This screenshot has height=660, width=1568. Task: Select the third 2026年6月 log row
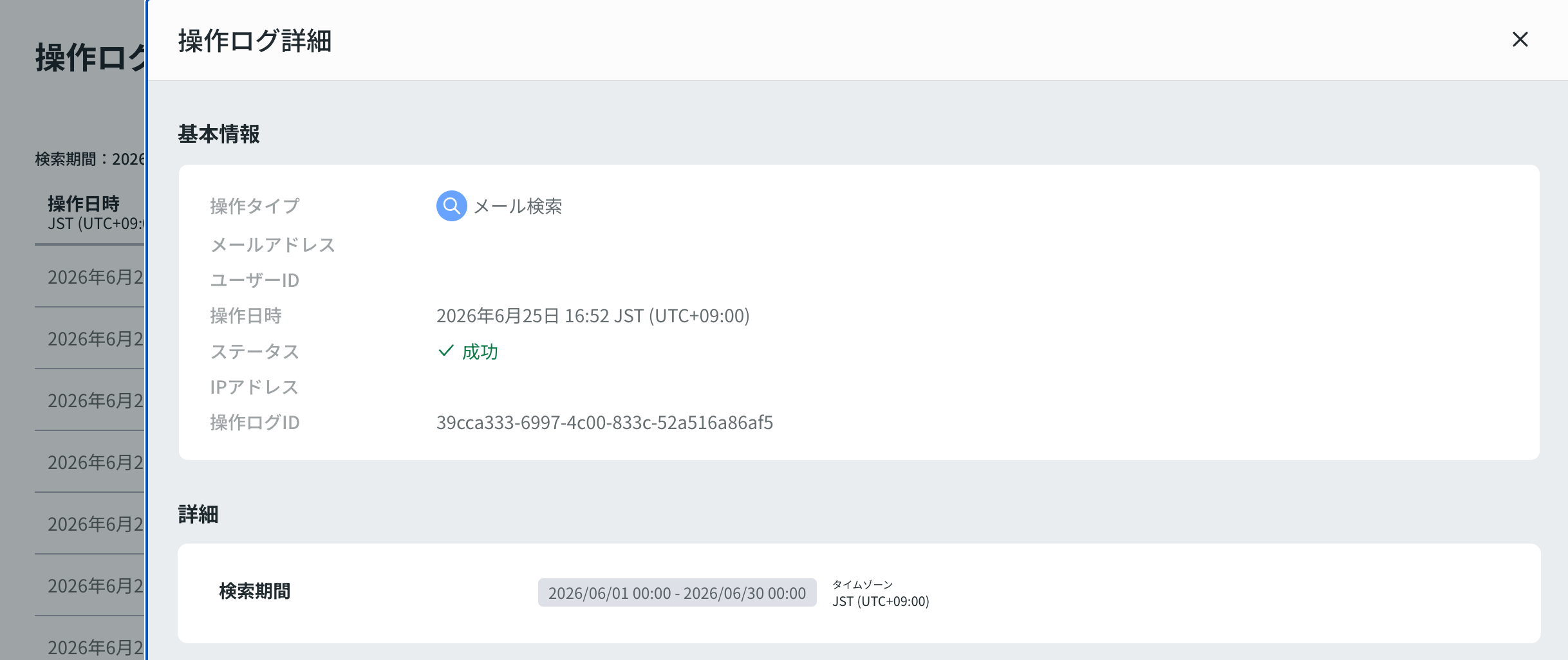89,400
